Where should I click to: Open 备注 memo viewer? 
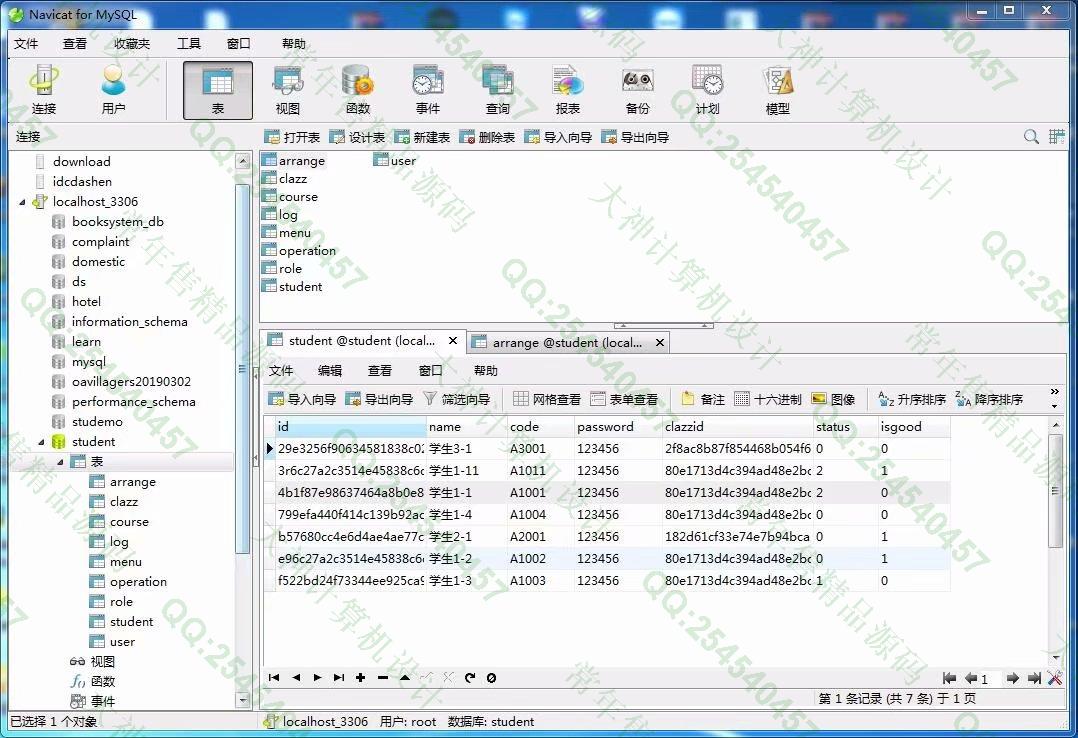(x=703, y=399)
